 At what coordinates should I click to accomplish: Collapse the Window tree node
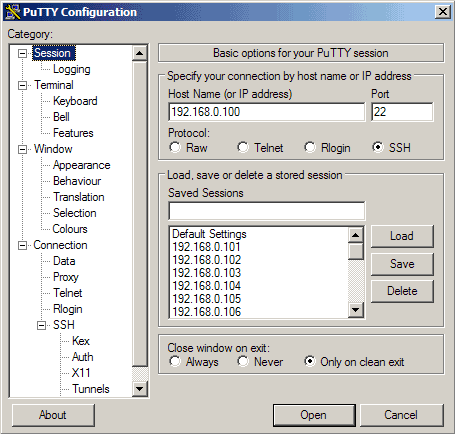(x=22, y=149)
